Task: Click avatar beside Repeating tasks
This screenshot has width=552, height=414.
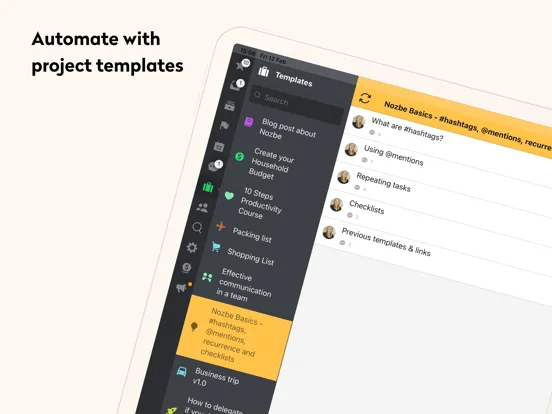Action: (x=344, y=177)
